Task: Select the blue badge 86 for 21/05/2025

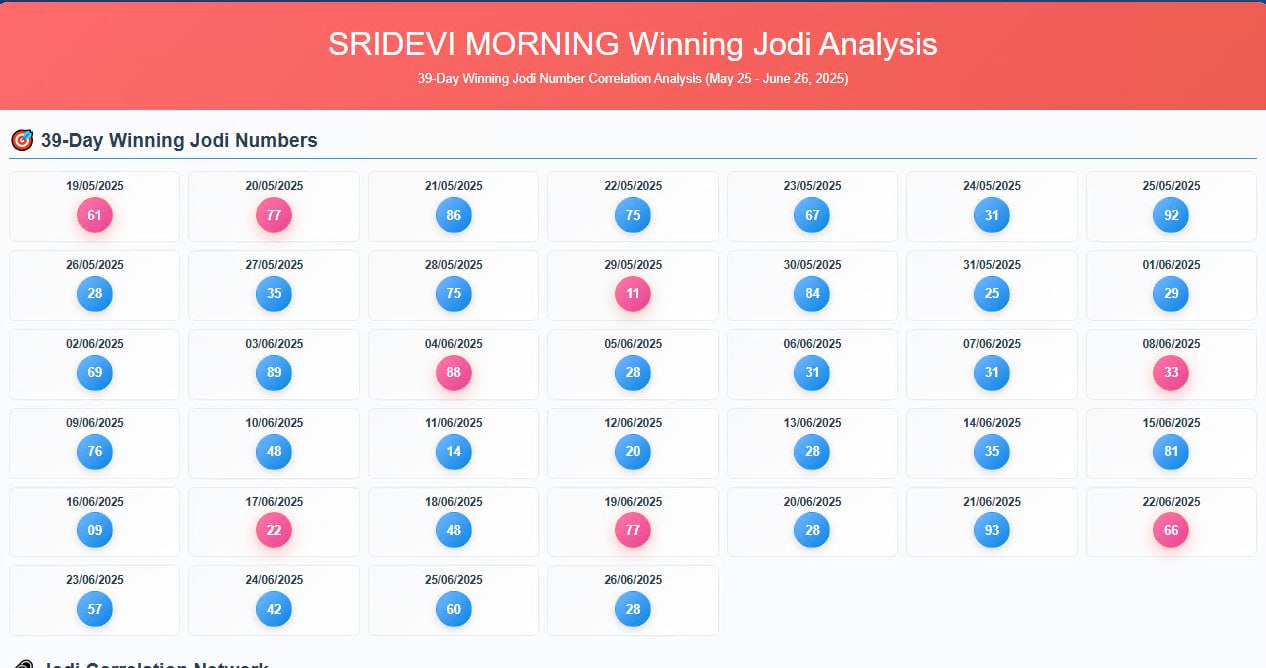Action: coord(453,215)
